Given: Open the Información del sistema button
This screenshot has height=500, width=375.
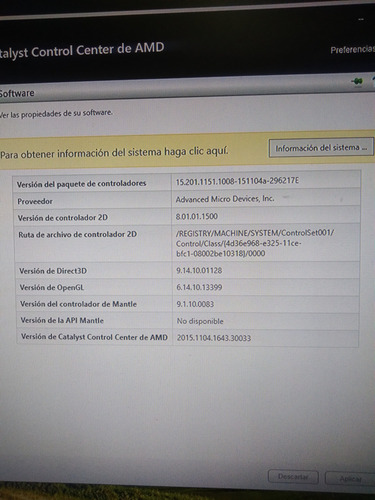Looking at the screenshot, I should [x=321, y=148].
